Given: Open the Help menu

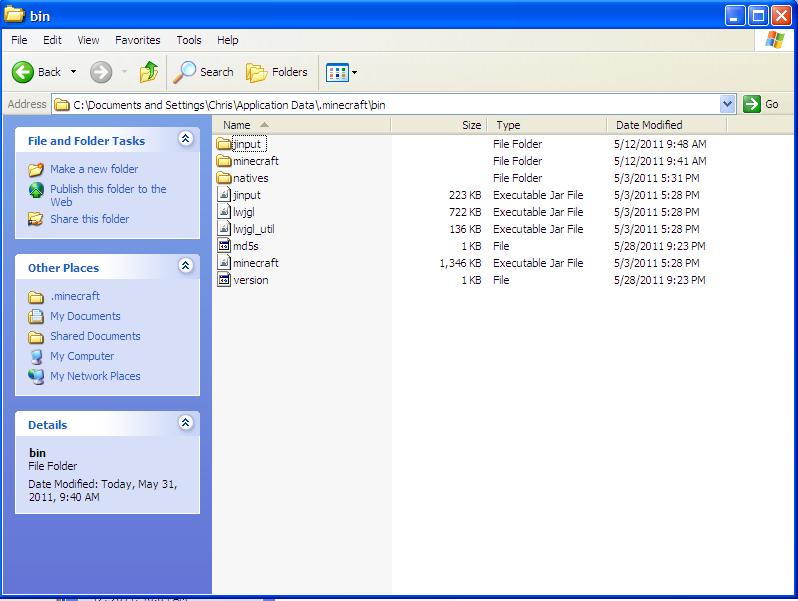Looking at the screenshot, I should tap(227, 40).
